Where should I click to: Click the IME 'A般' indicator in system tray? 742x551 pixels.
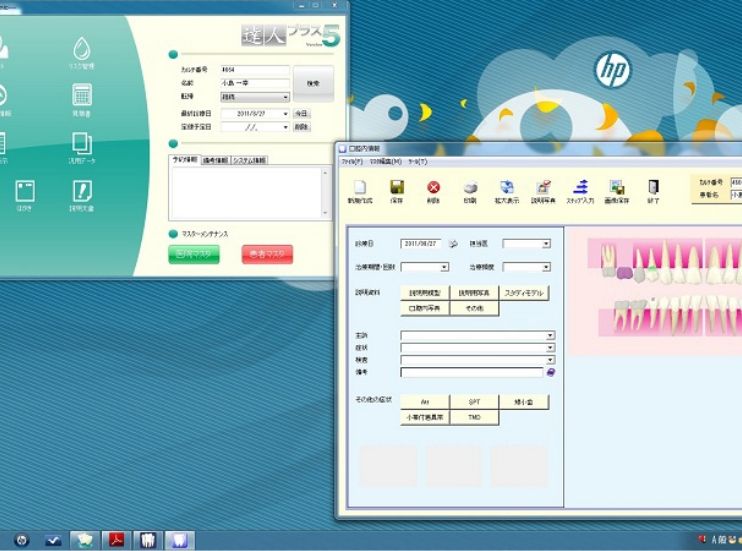[718, 540]
